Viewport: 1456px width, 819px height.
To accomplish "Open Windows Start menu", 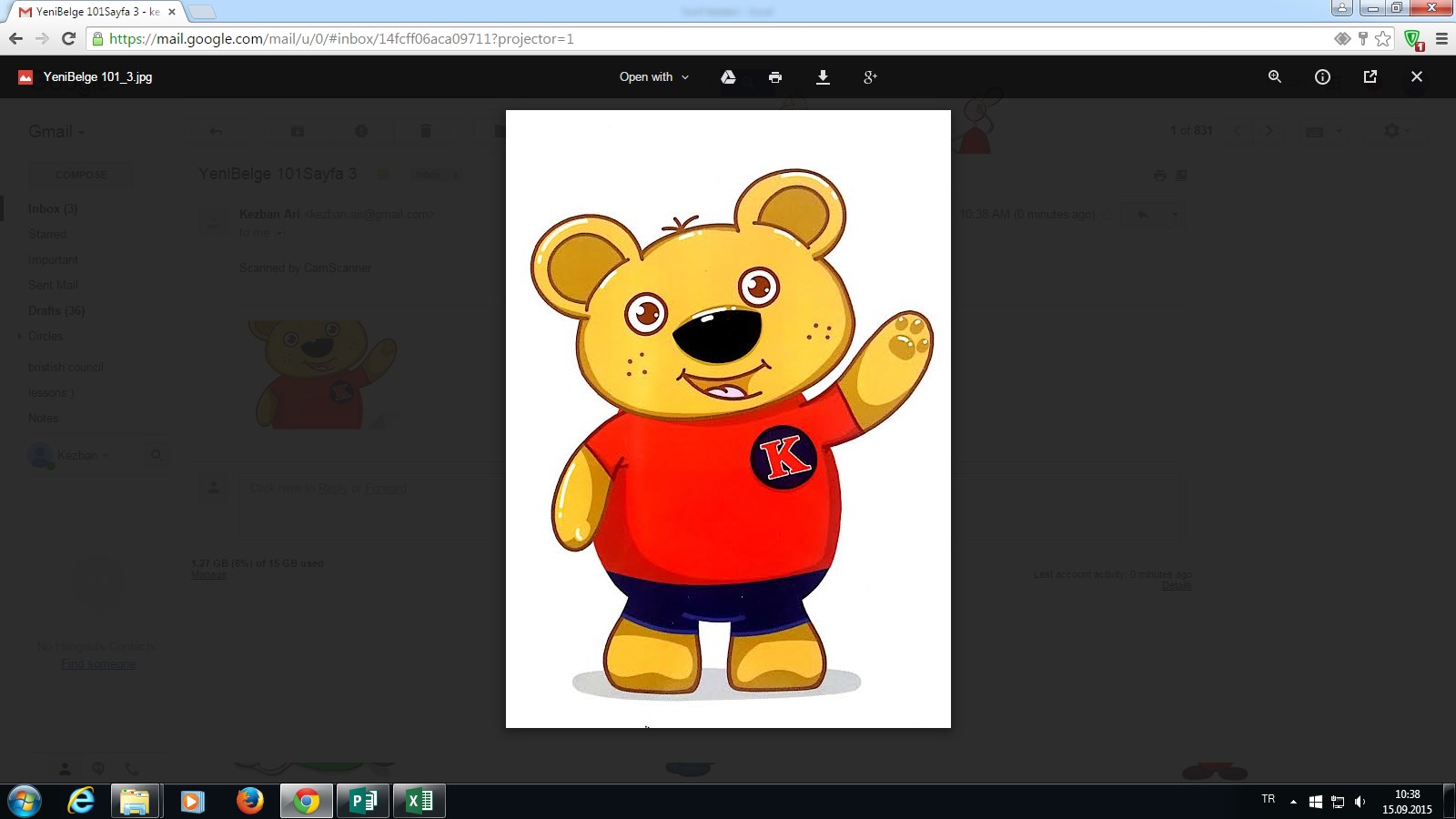I will pos(25,801).
